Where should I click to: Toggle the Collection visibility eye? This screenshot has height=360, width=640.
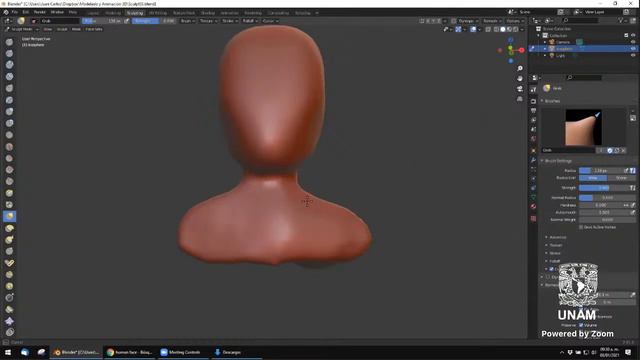click(633, 36)
